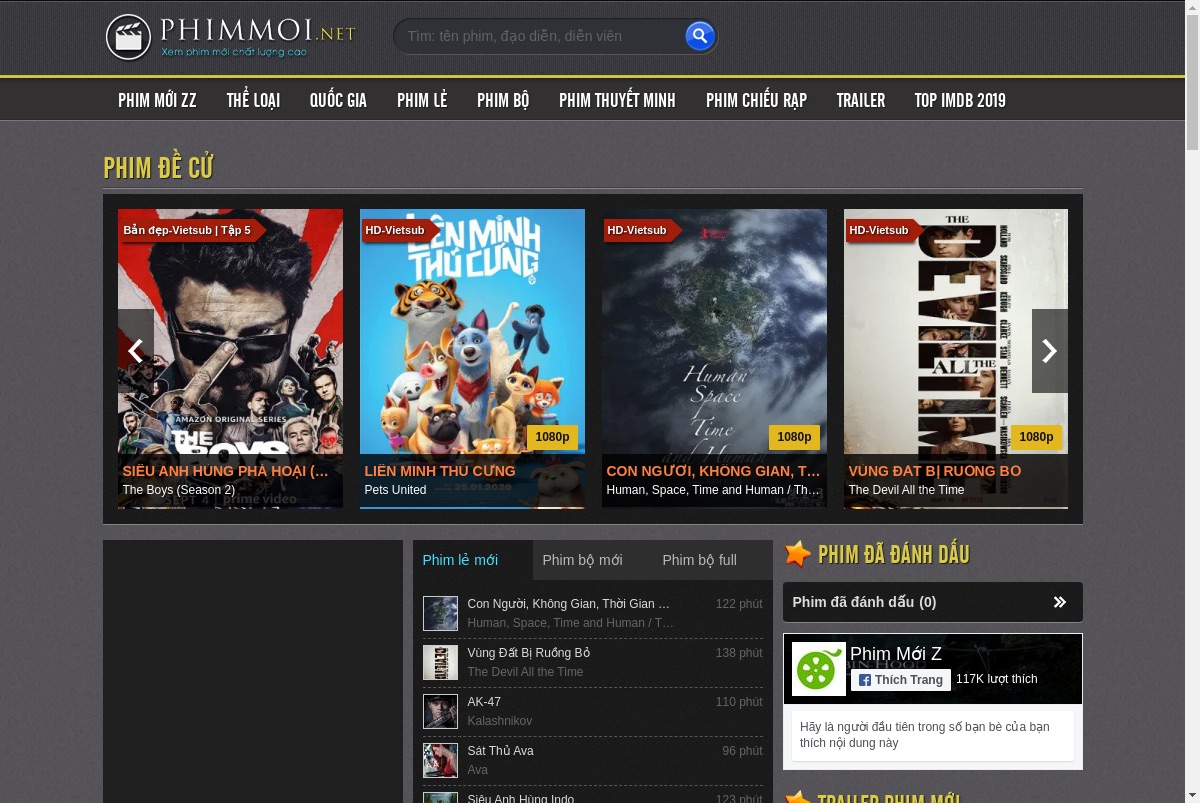Screen dimensions: 1200x803
Task: Open the TOP IMDB 2019 menu item
Action: click(960, 100)
